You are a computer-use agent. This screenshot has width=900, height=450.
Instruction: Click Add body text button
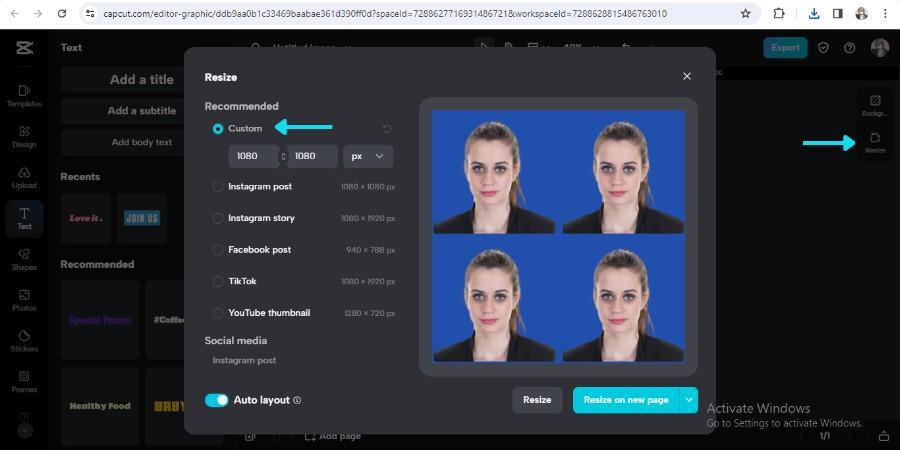tap(142, 142)
